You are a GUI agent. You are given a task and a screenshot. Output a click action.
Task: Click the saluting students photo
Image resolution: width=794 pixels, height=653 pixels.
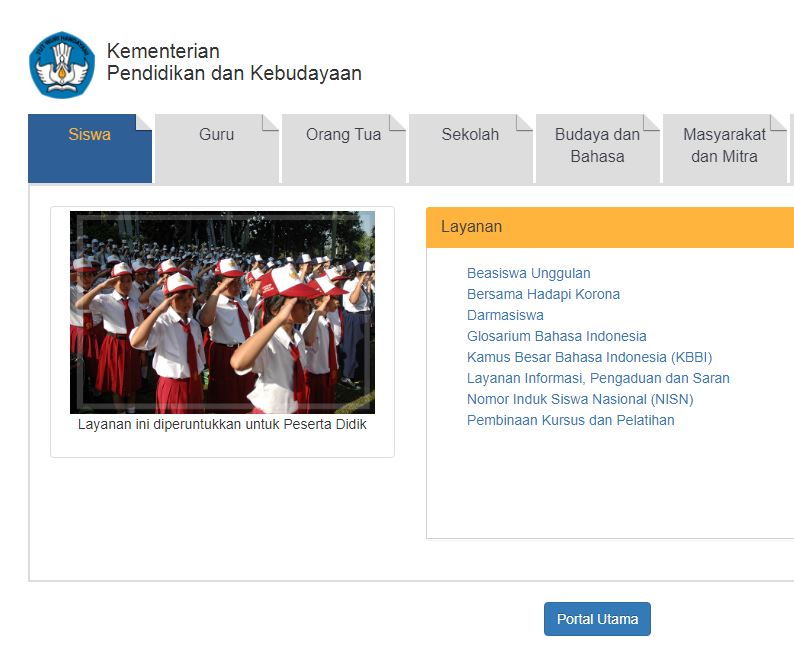(222, 312)
